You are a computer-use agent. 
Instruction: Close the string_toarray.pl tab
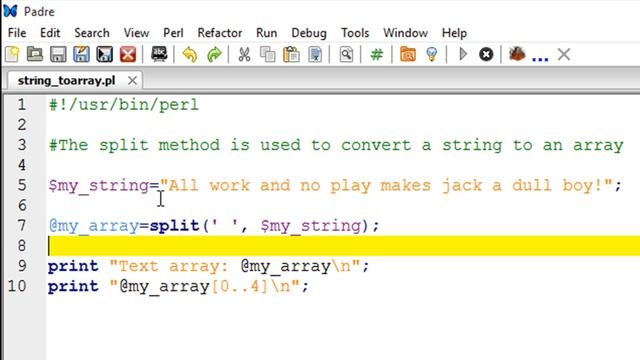132,81
